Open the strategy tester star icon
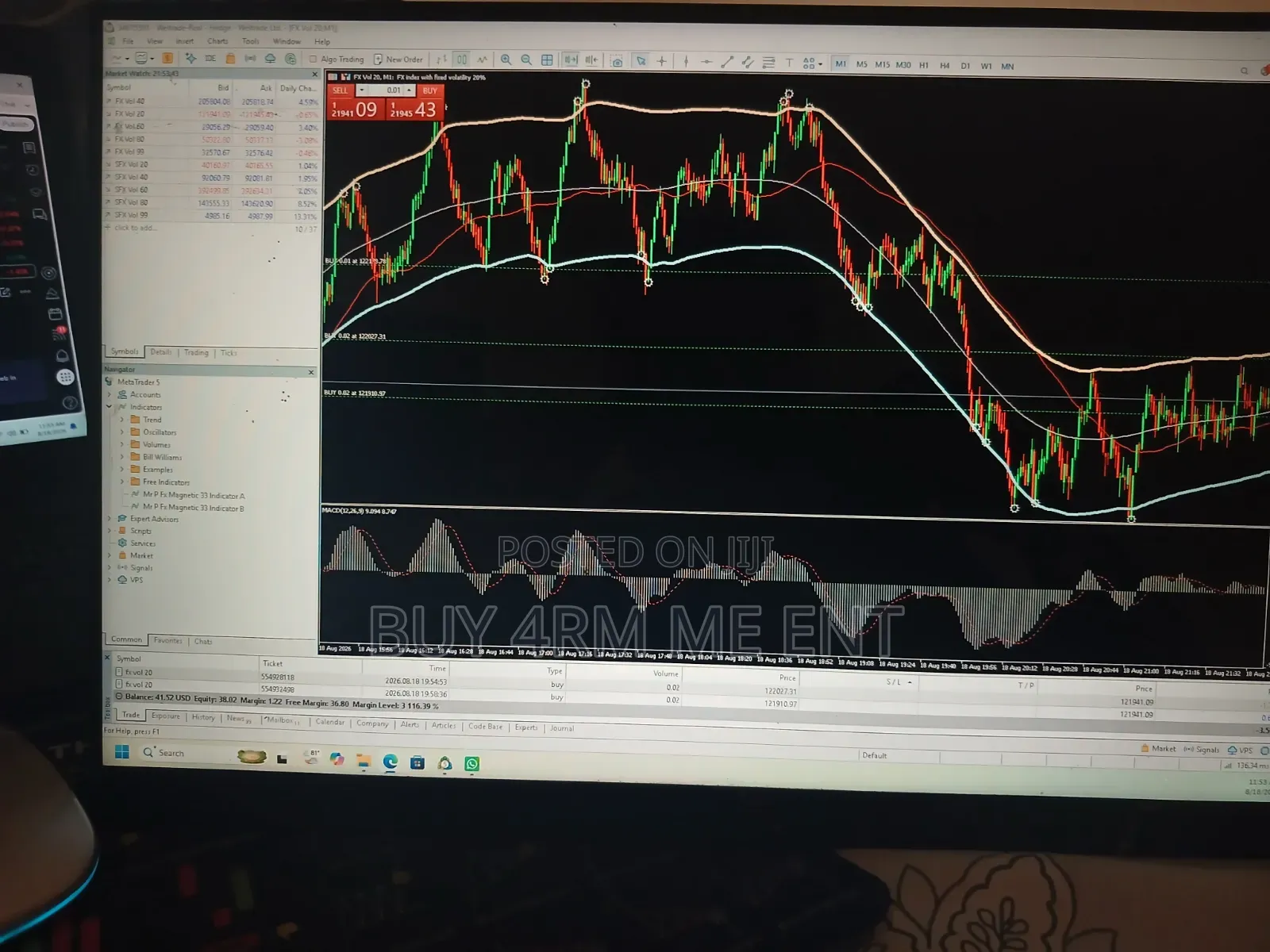Viewport: 1270px width, 952px height. click(190, 59)
